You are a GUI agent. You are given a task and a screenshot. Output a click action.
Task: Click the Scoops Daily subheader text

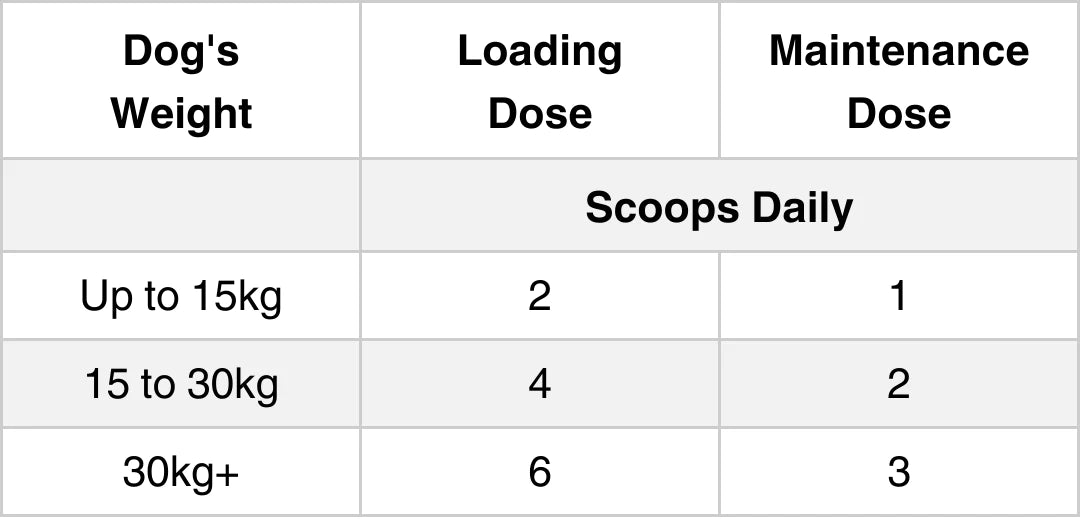click(x=719, y=207)
